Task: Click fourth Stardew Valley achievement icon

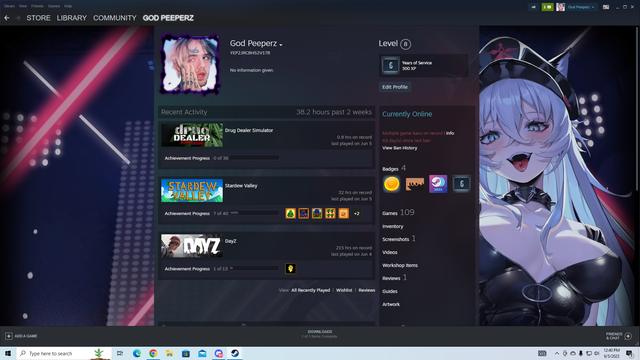Action: [x=330, y=213]
